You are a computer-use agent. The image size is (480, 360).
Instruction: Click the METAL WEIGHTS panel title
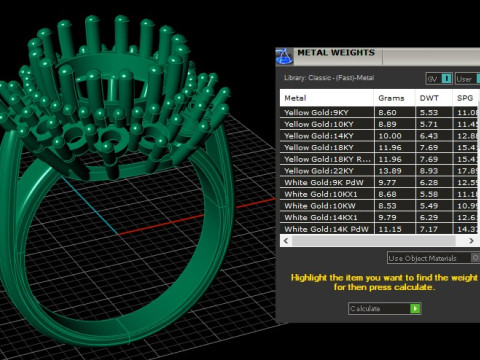click(336, 53)
